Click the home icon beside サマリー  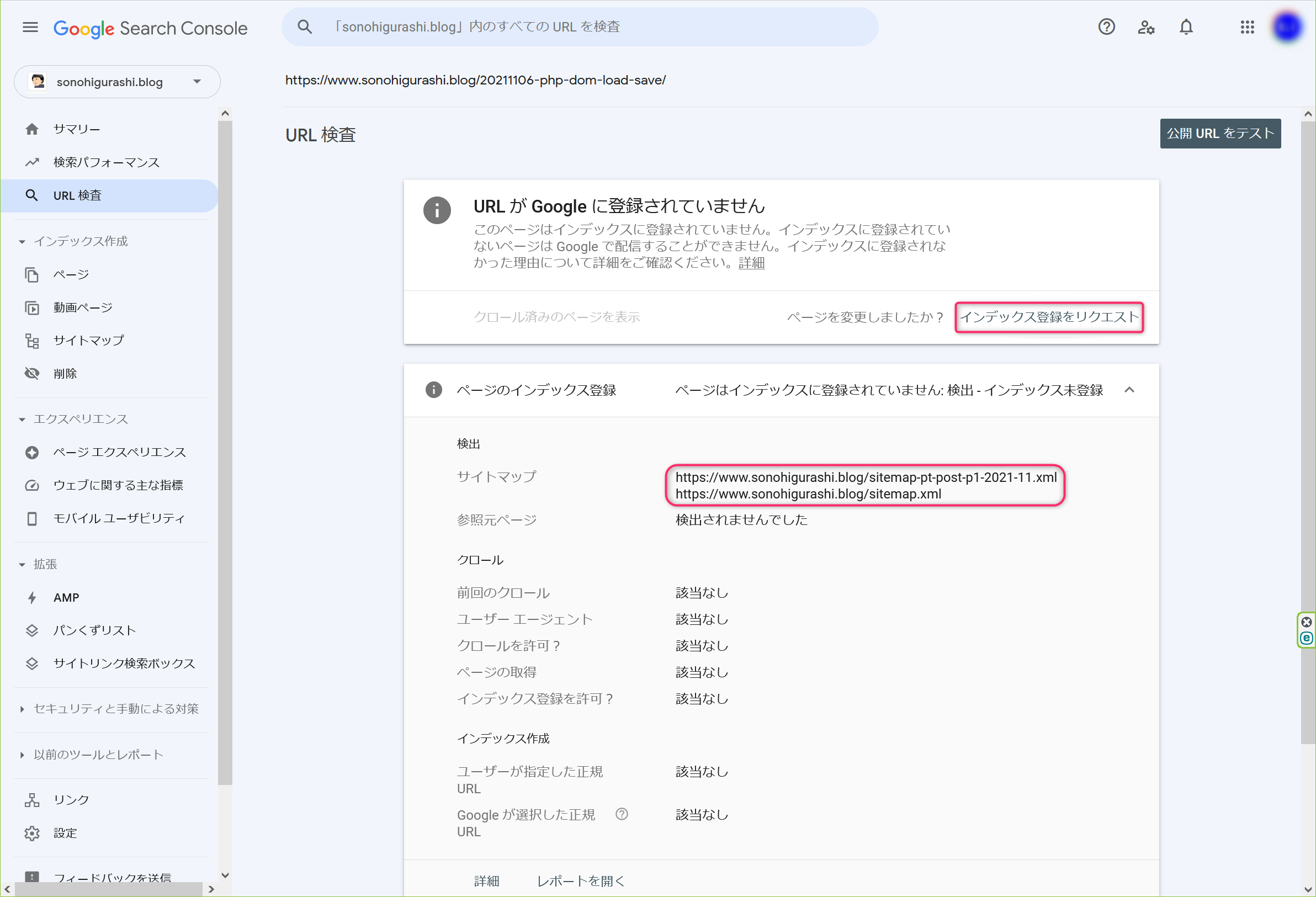[x=31, y=129]
